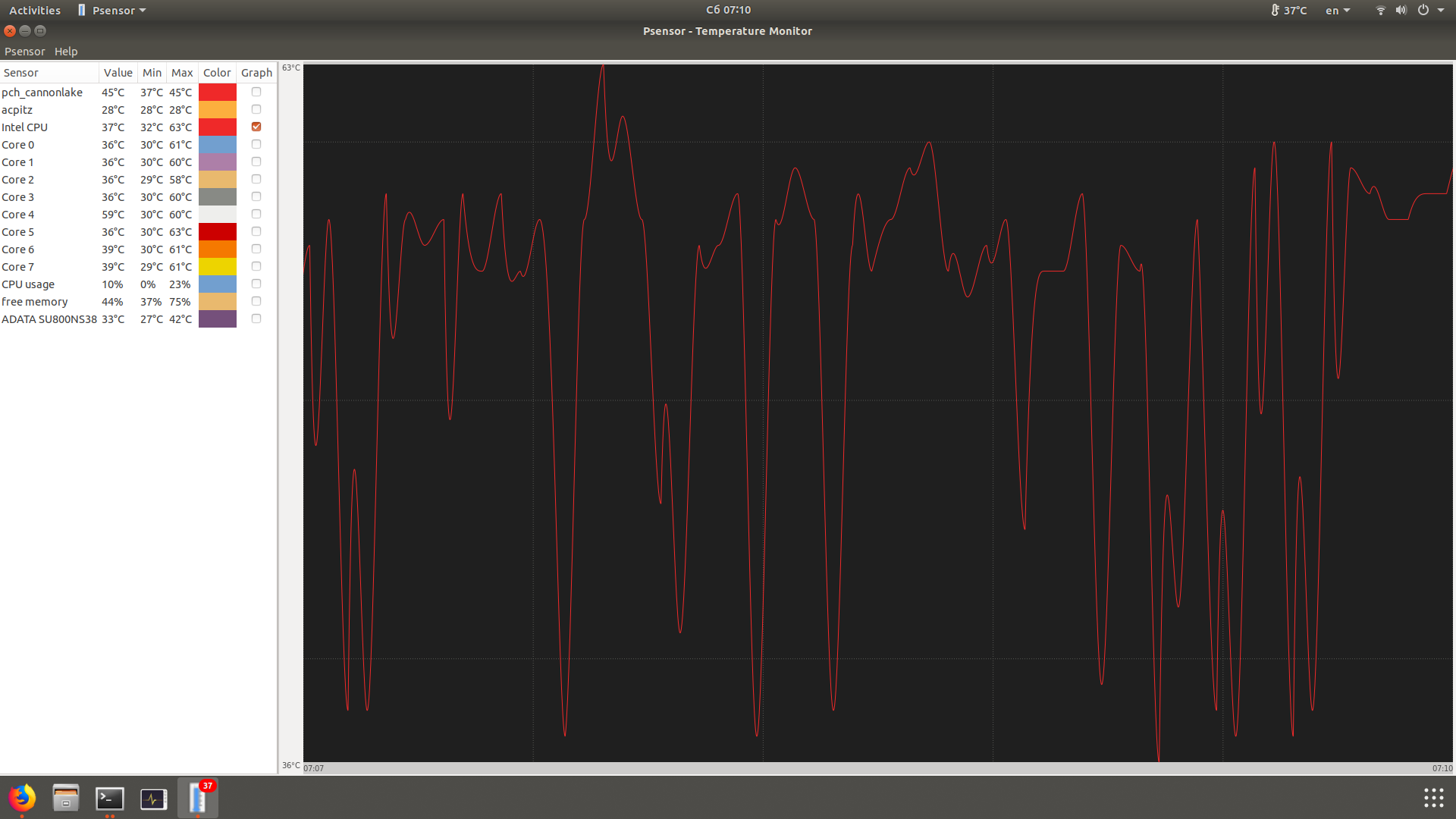Image resolution: width=1456 pixels, height=819 pixels.
Task: Launch Files manager from dock
Action: click(x=66, y=798)
